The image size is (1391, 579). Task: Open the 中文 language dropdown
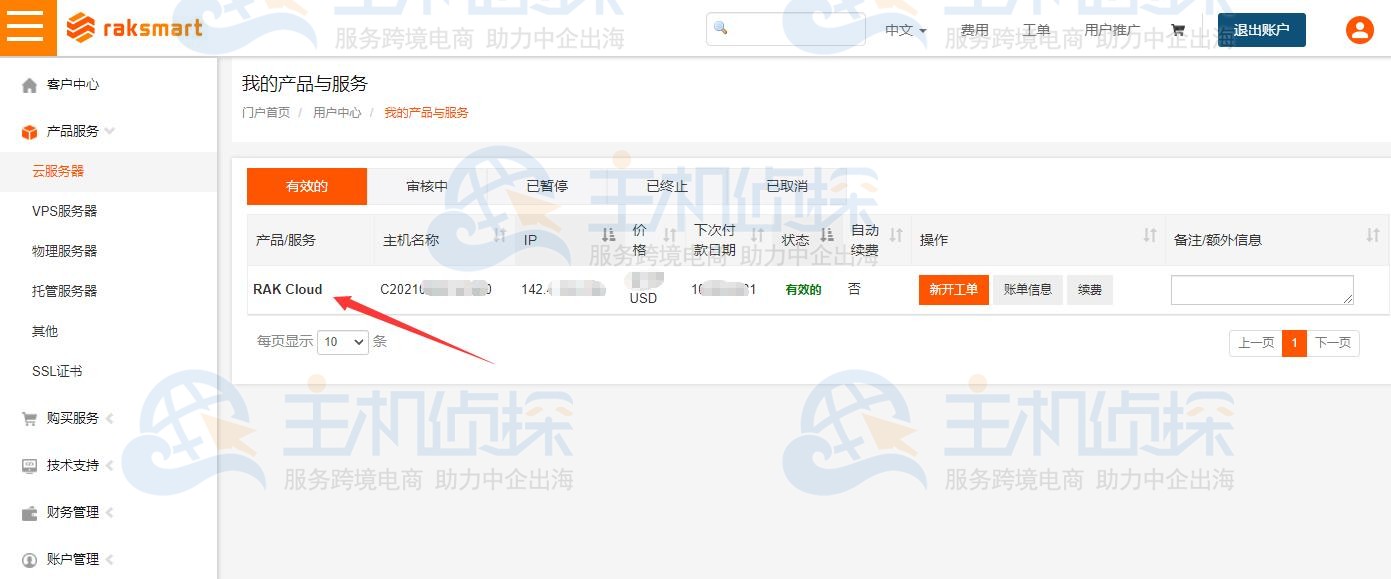[x=903, y=30]
